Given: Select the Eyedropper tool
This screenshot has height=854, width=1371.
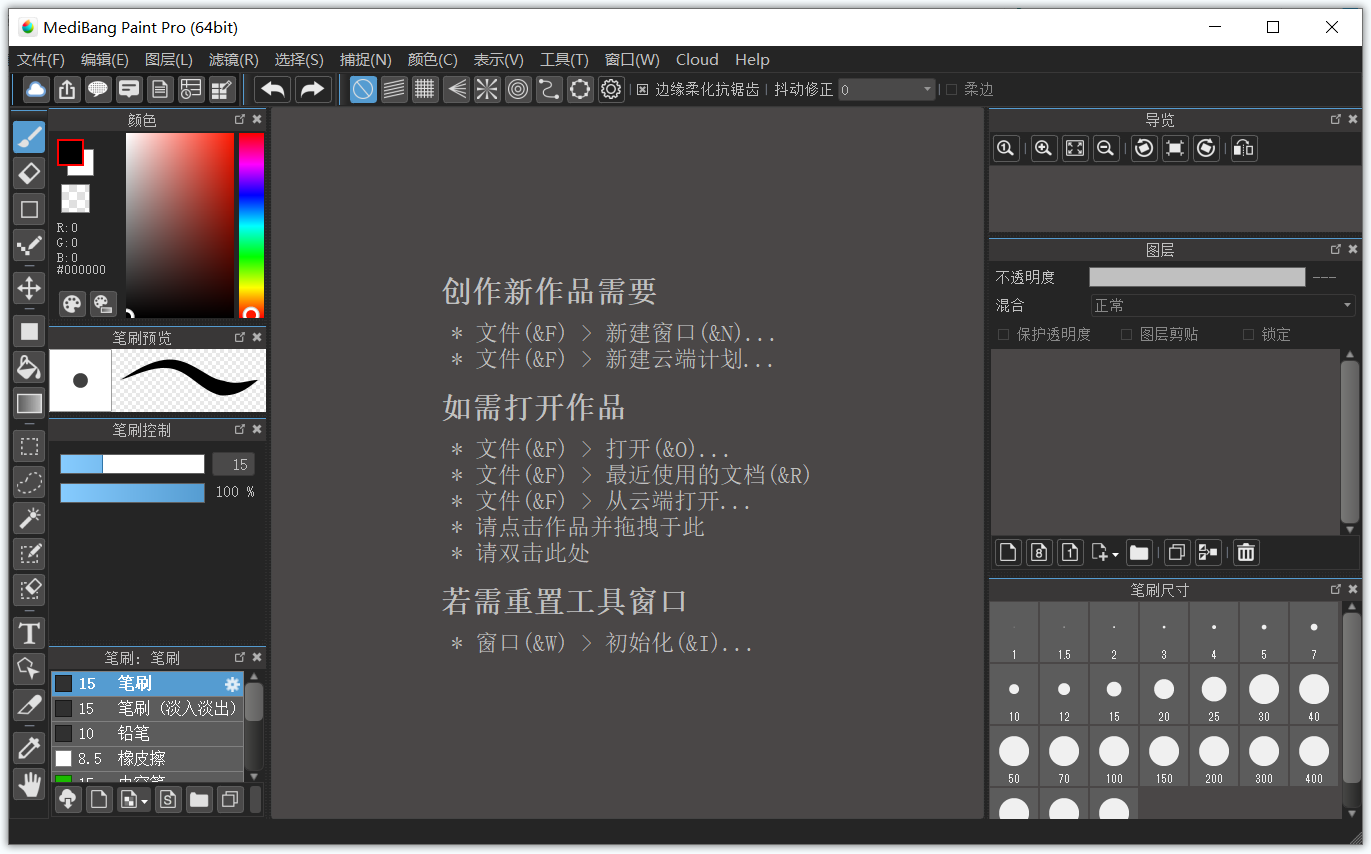Looking at the screenshot, I should coord(29,748).
